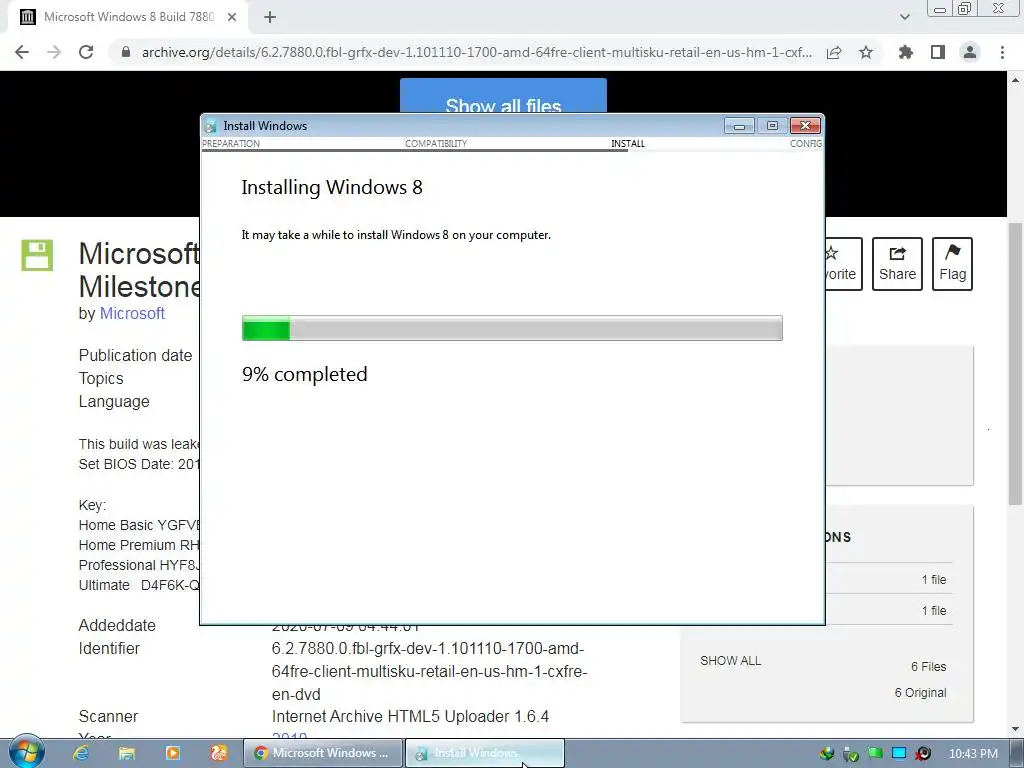Click the first '1 file' download row
This screenshot has width=1024, height=768.
click(x=934, y=579)
